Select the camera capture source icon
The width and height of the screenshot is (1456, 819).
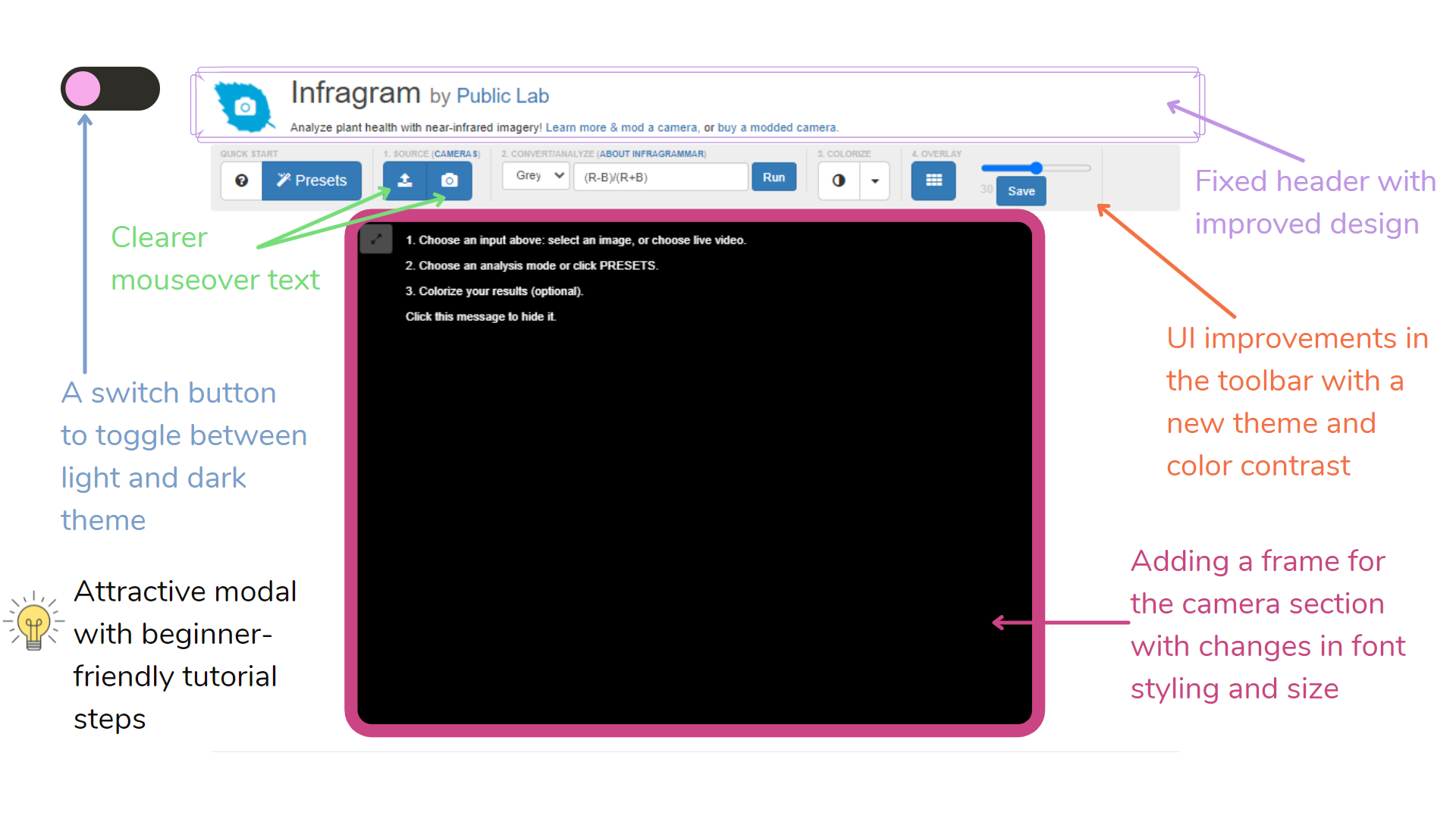pos(449,180)
